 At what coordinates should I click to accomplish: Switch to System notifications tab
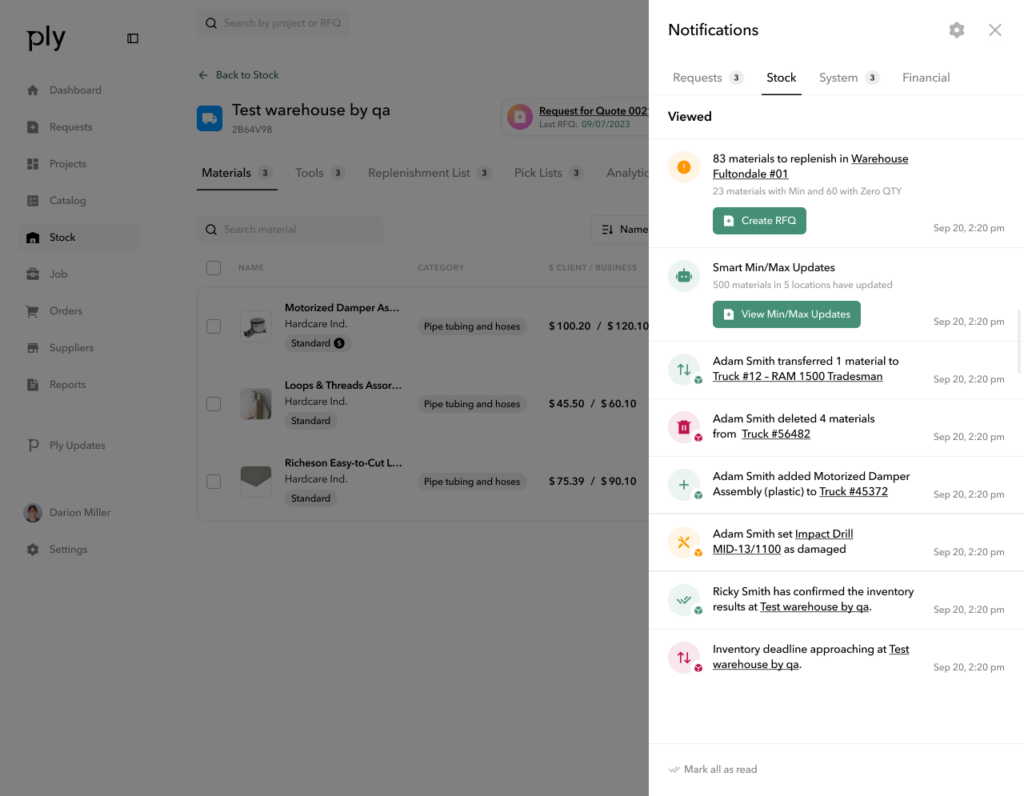pyautogui.click(x=849, y=78)
